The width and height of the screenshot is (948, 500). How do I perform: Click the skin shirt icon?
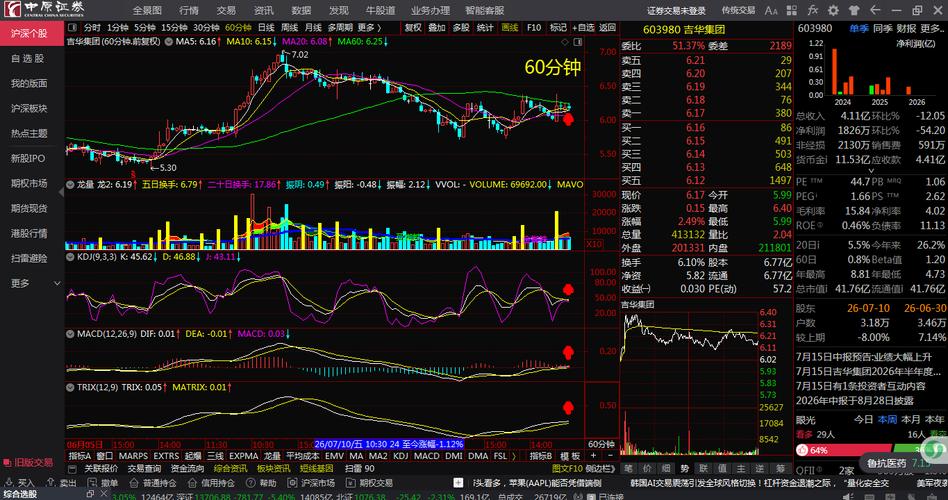coord(854,10)
